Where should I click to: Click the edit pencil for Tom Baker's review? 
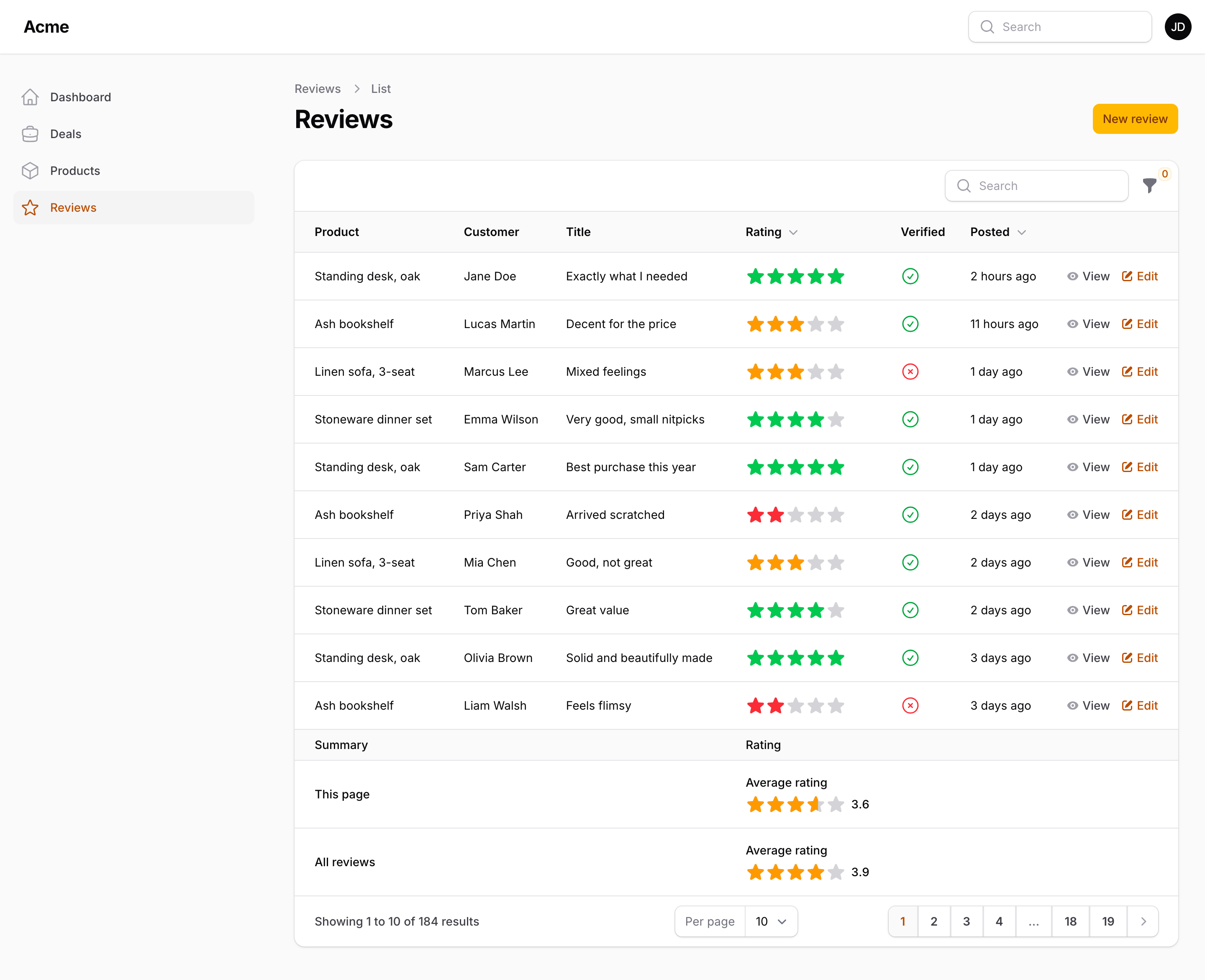1126,610
